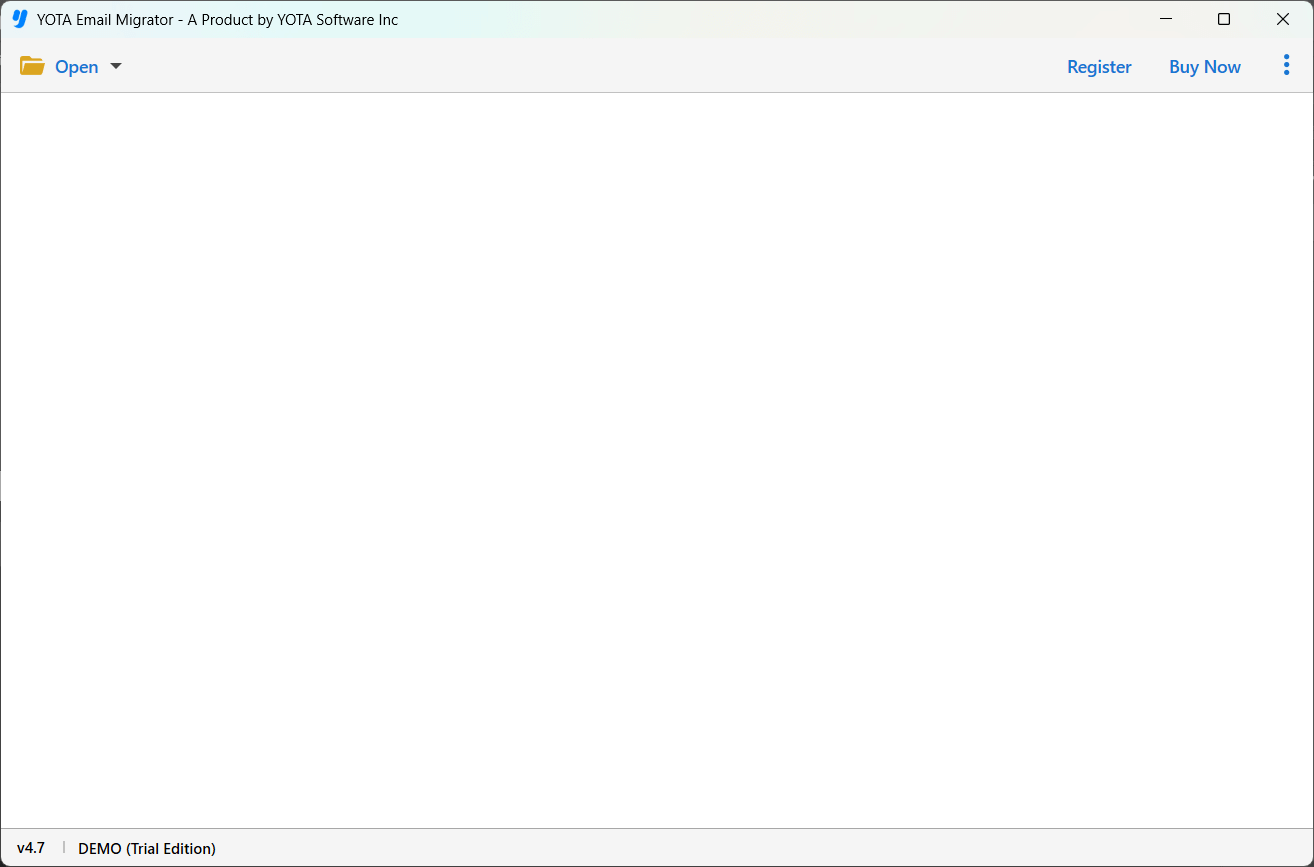The height and width of the screenshot is (867, 1314).
Task: Click the v4.7 version label
Action: [31, 848]
